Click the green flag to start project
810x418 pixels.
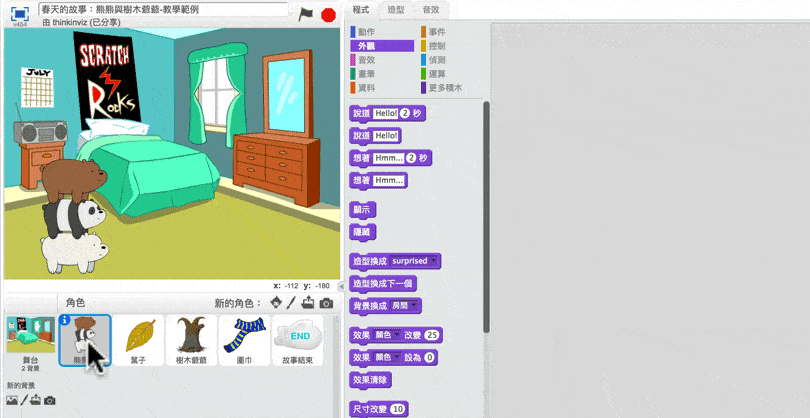306,14
